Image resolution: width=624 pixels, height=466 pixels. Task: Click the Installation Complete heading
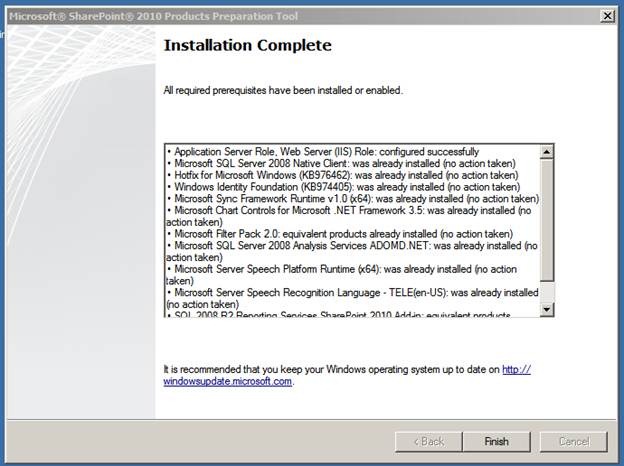coord(248,45)
